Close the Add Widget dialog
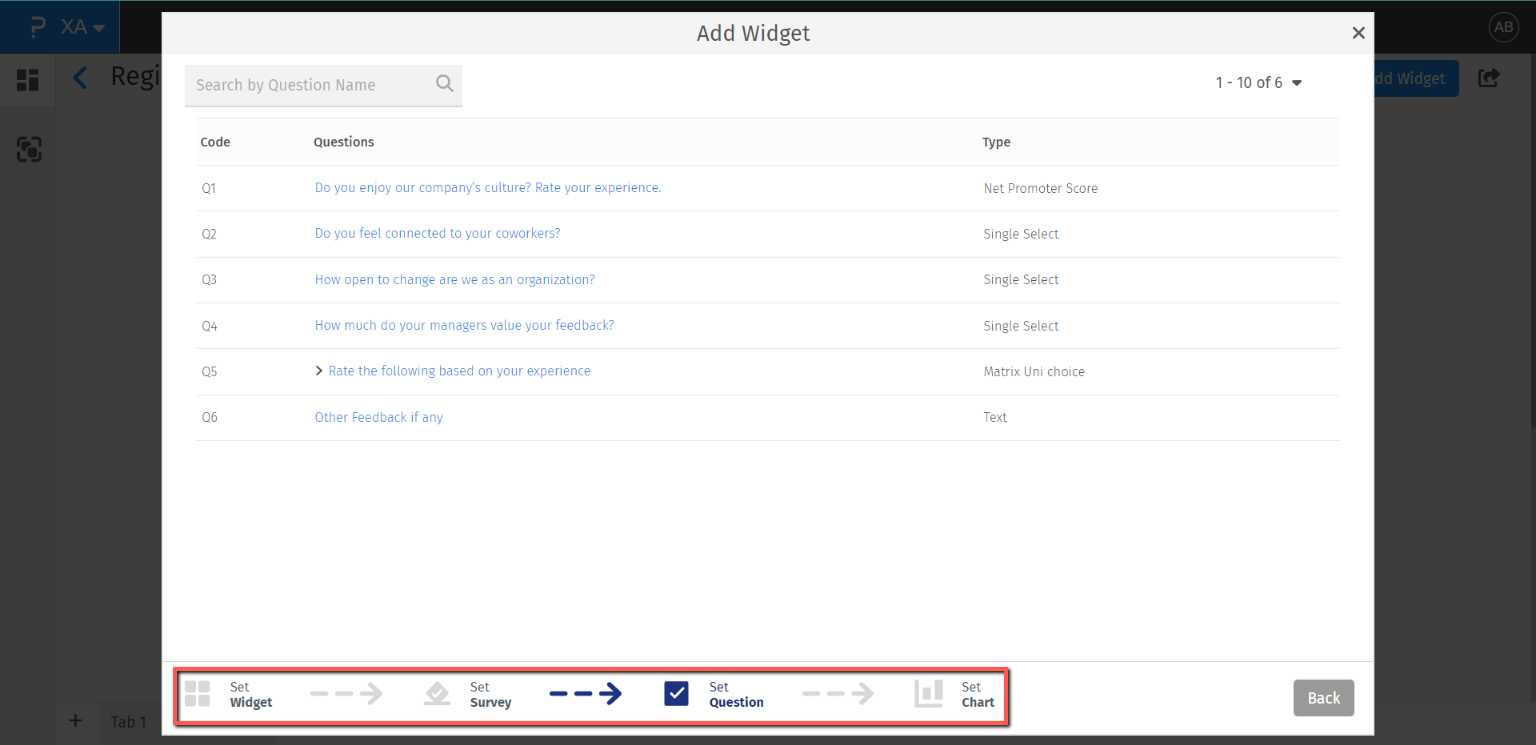Image resolution: width=1536 pixels, height=745 pixels. [x=1358, y=33]
